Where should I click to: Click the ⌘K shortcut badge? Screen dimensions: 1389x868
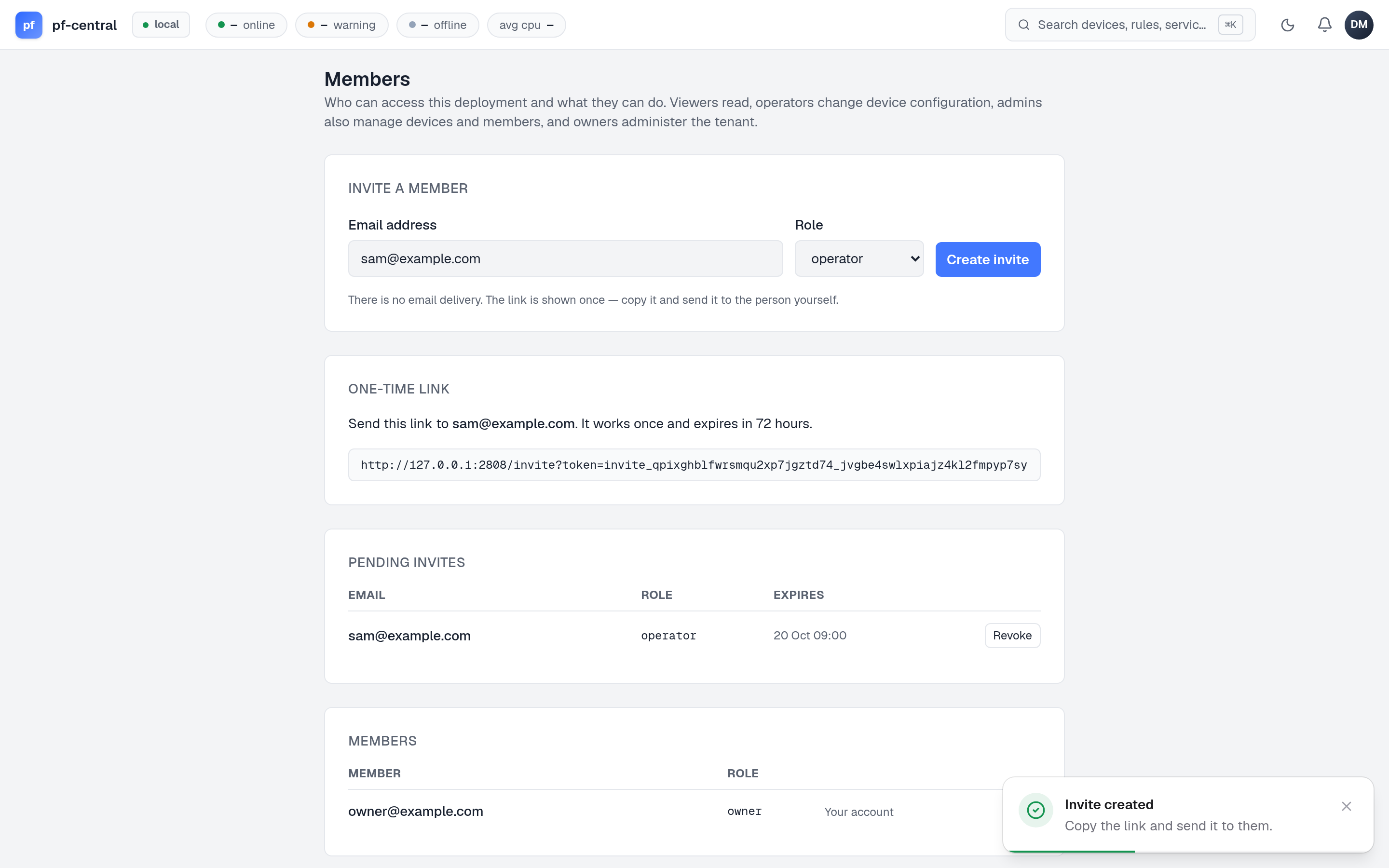click(1231, 25)
